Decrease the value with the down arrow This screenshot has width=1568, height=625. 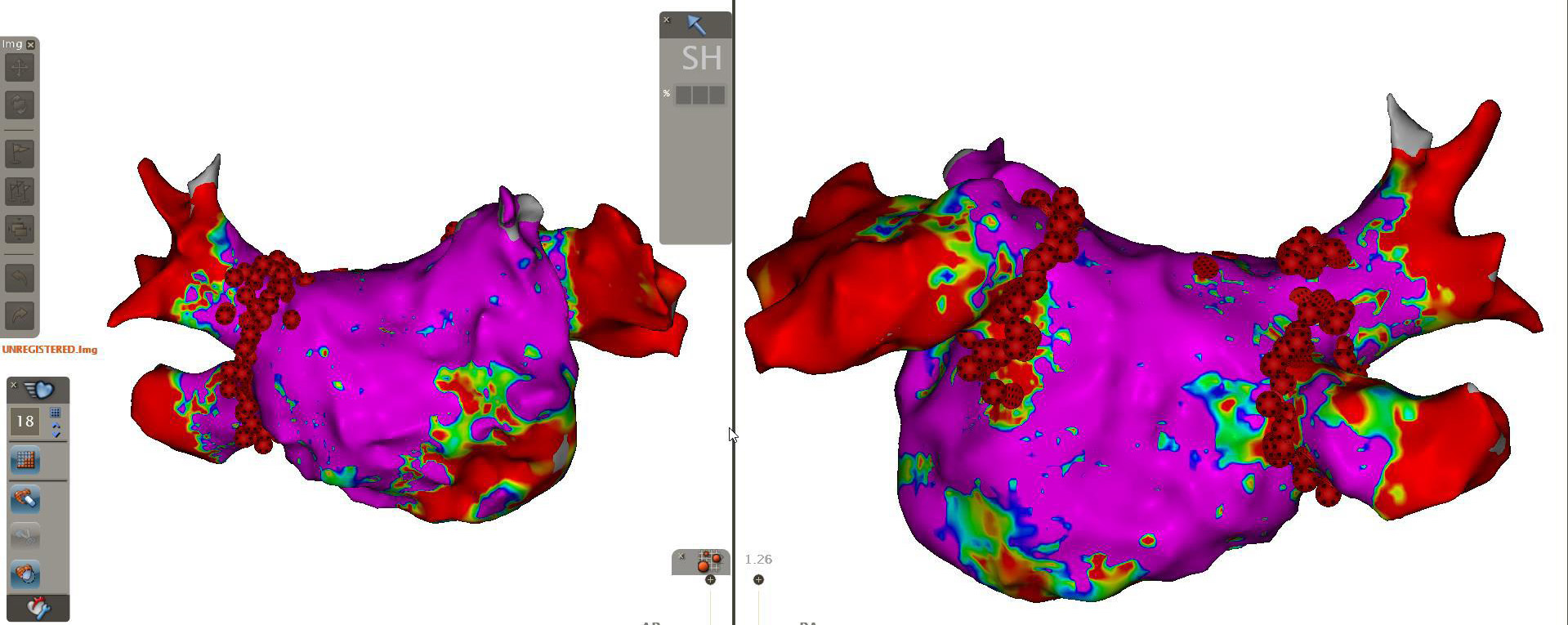click(56, 434)
